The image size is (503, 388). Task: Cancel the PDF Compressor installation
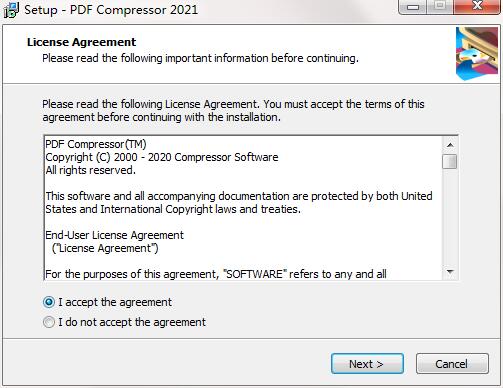point(452,364)
